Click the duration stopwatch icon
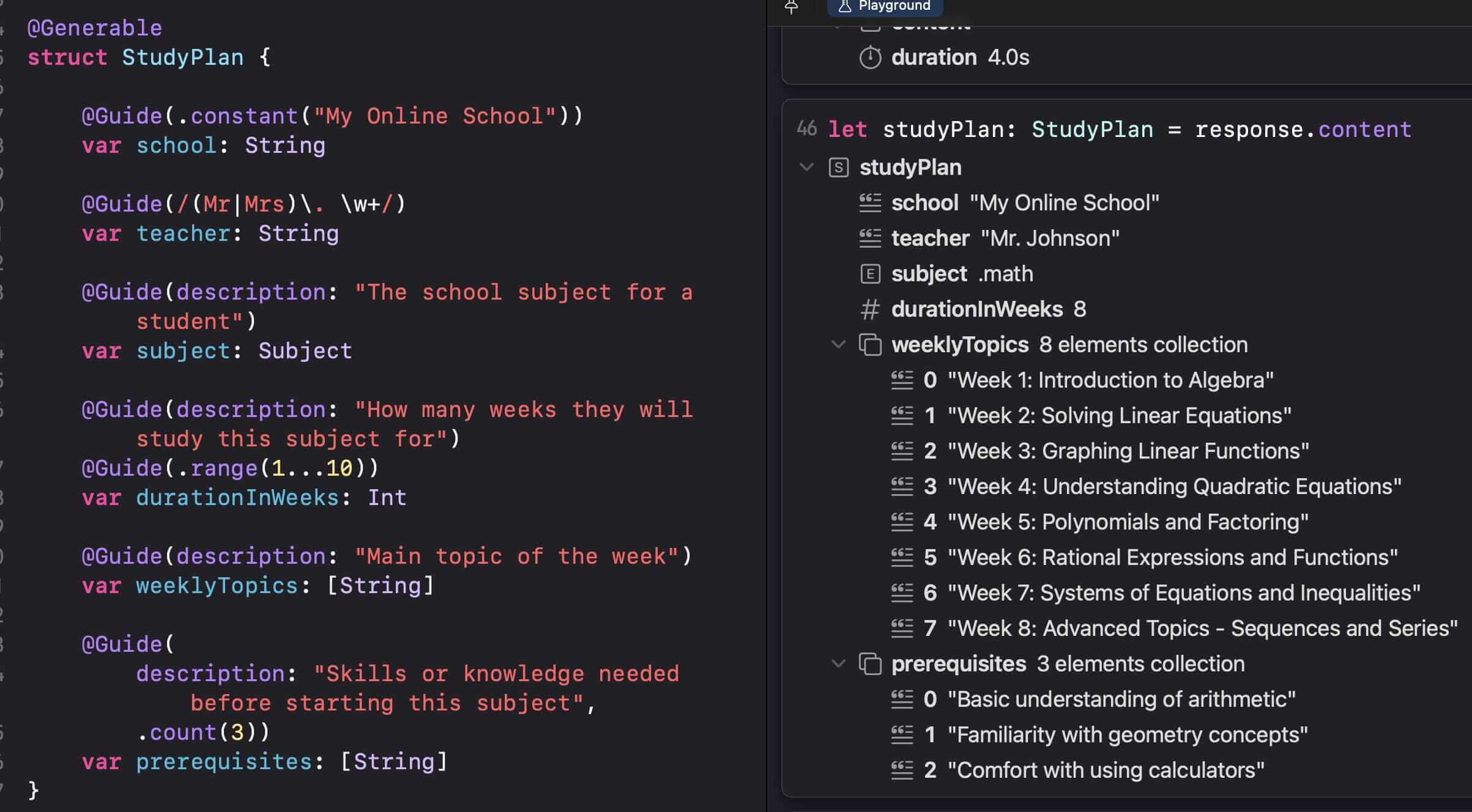The image size is (1472, 812). coord(870,57)
